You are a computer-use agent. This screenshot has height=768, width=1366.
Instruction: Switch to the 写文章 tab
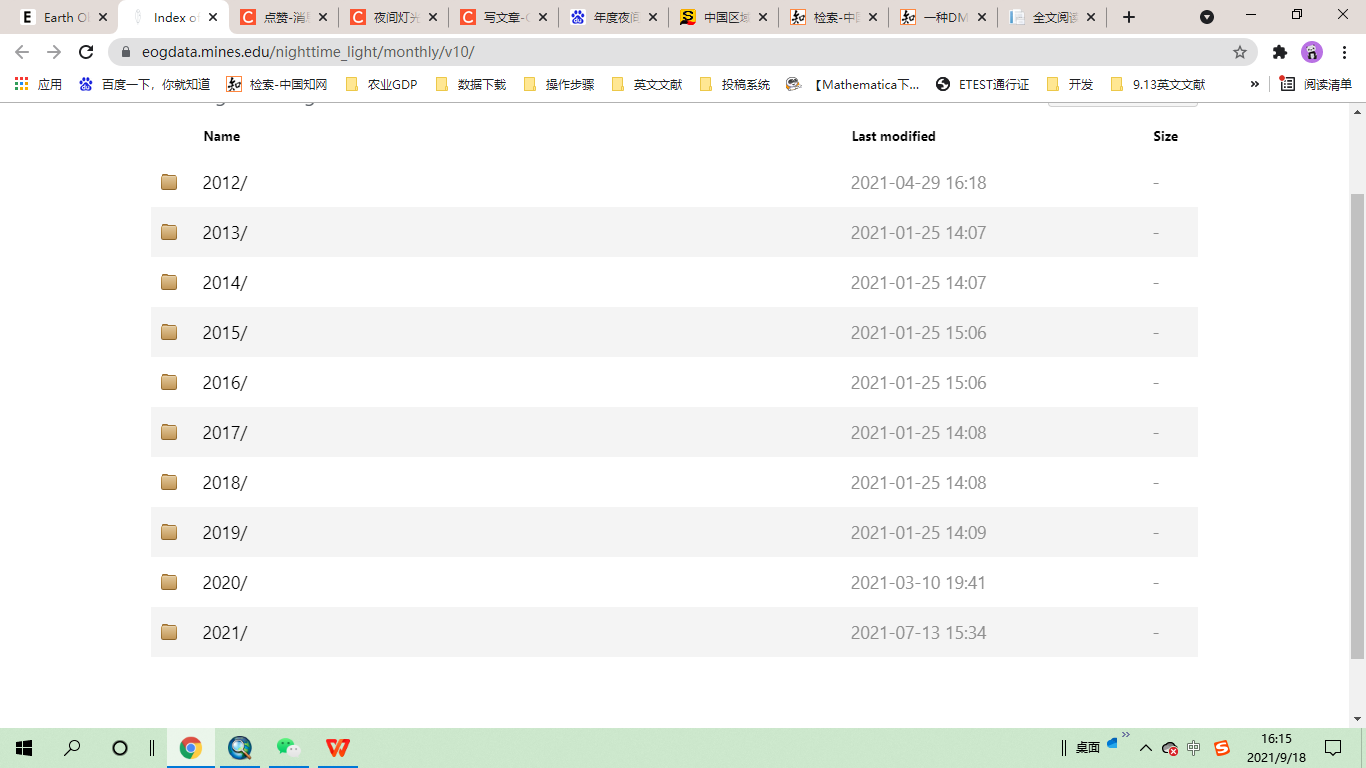[504, 17]
